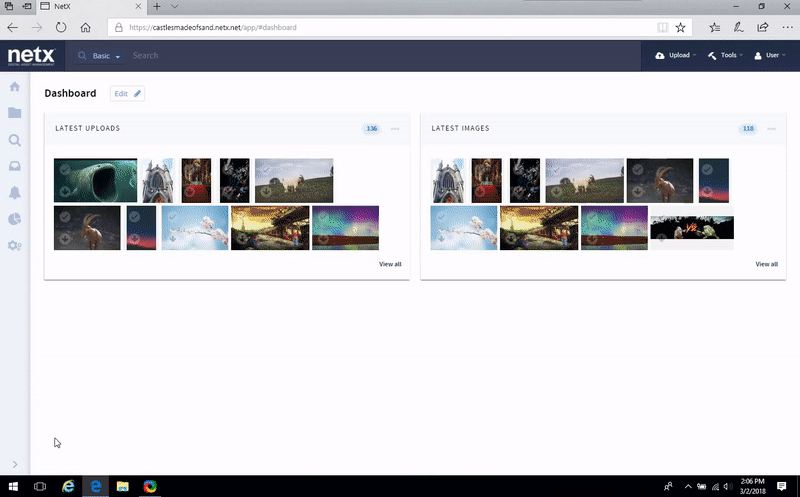
Task: Click View all under Latest Uploads
Action: pyautogui.click(x=390, y=264)
